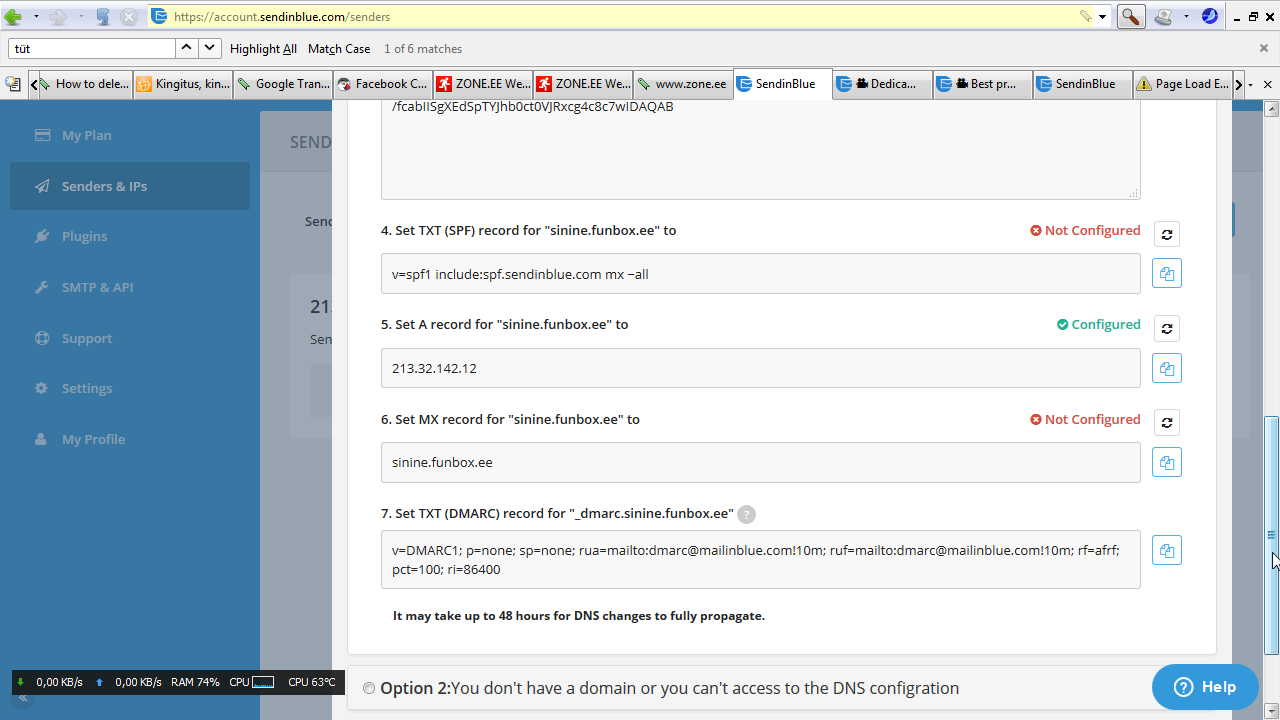Switch to the "Google Tran..." tab
The width and height of the screenshot is (1280, 720).
coord(283,84)
